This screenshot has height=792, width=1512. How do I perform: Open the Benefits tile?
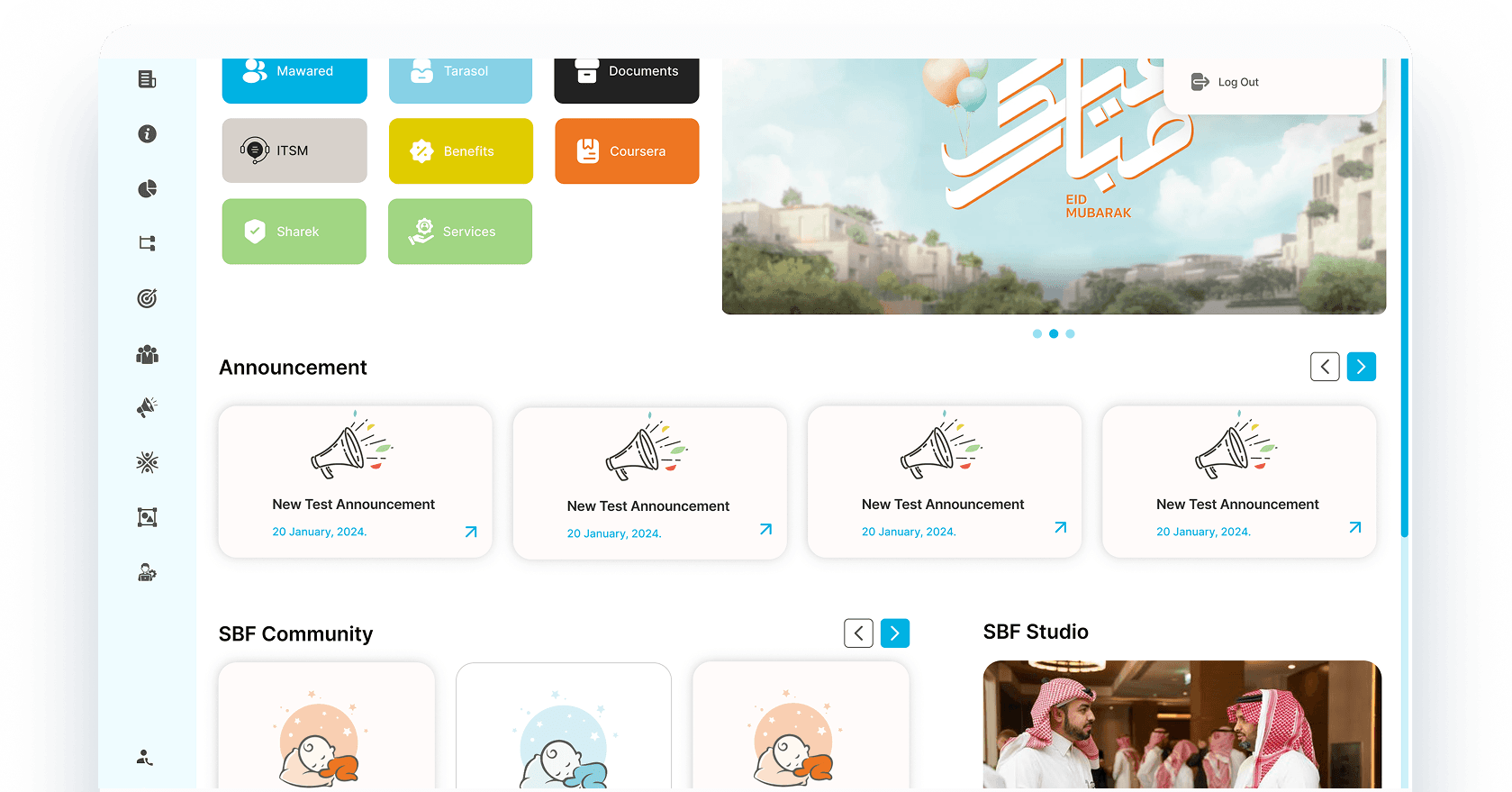tap(460, 151)
